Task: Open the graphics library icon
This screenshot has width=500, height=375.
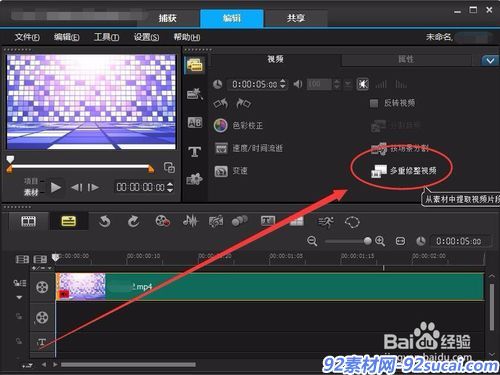Action: pos(195,180)
